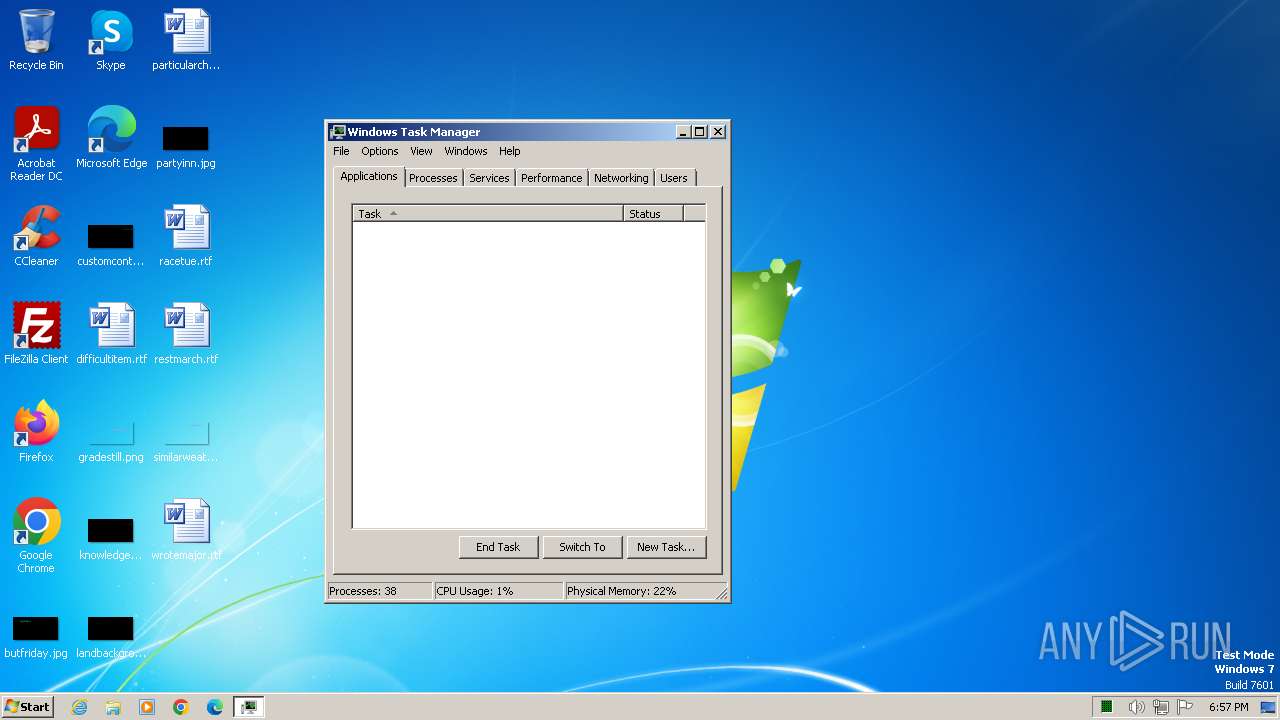Switch to the Performance tab
1280x720 pixels.
(551, 178)
